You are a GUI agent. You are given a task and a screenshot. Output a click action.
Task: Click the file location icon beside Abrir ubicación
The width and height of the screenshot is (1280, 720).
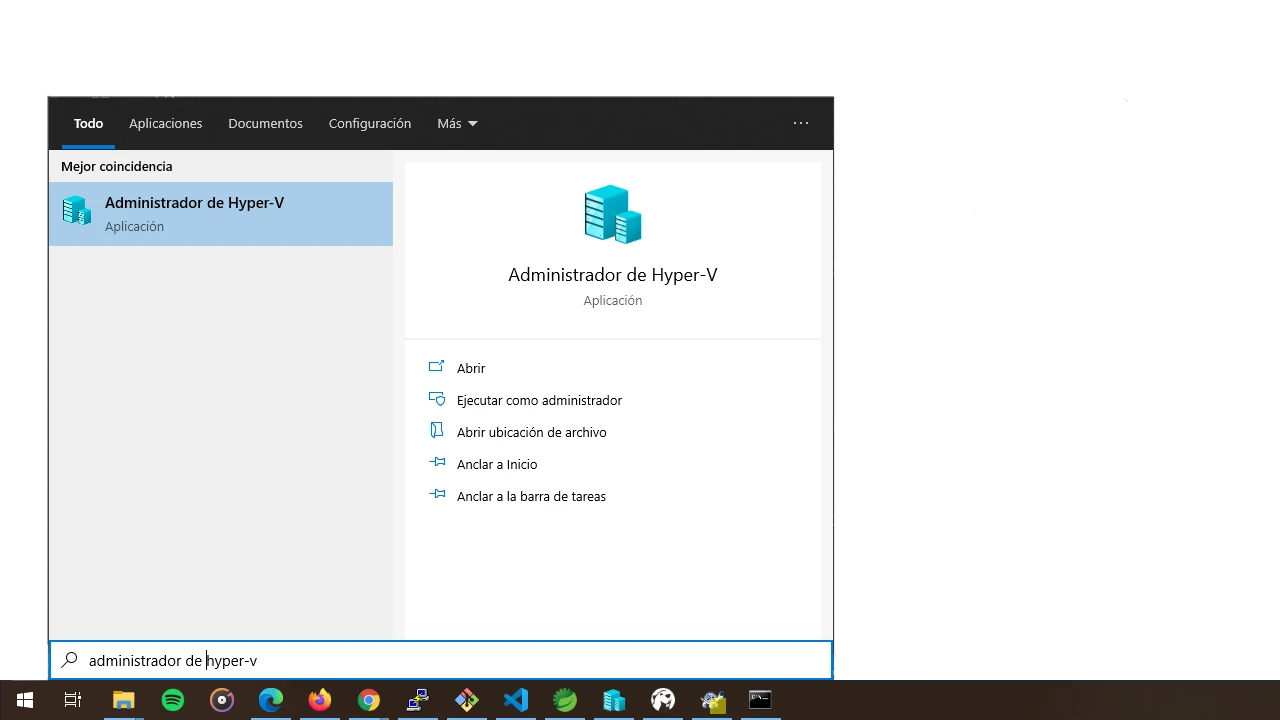coord(436,431)
